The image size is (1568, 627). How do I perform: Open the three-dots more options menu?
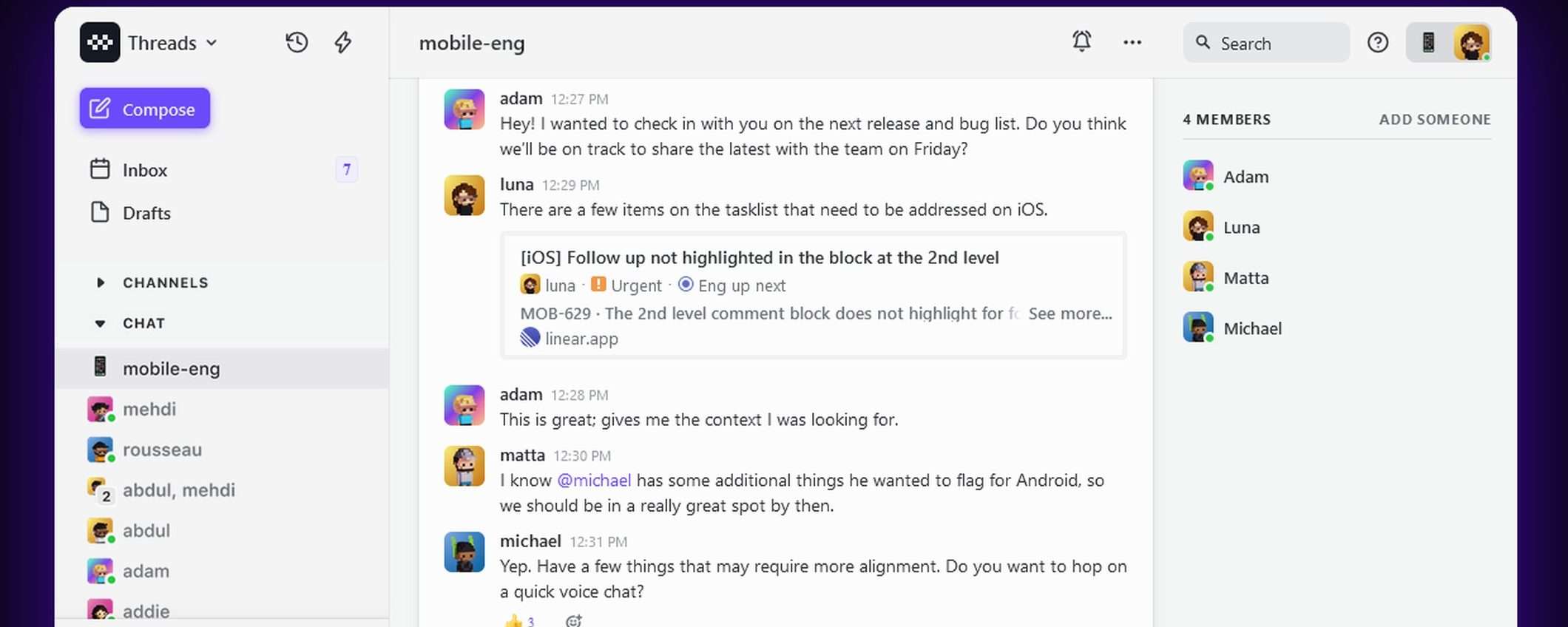click(x=1132, y=43)
